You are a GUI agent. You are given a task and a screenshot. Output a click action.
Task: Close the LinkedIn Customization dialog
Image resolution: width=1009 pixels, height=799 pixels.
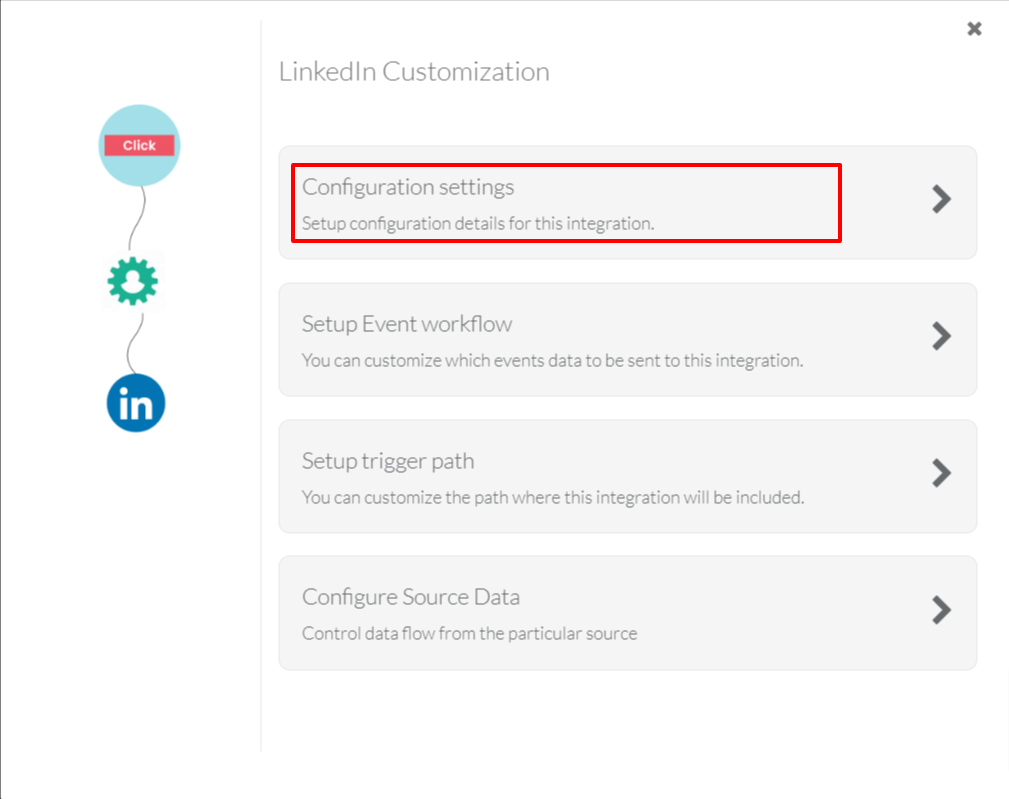point(974,29)
